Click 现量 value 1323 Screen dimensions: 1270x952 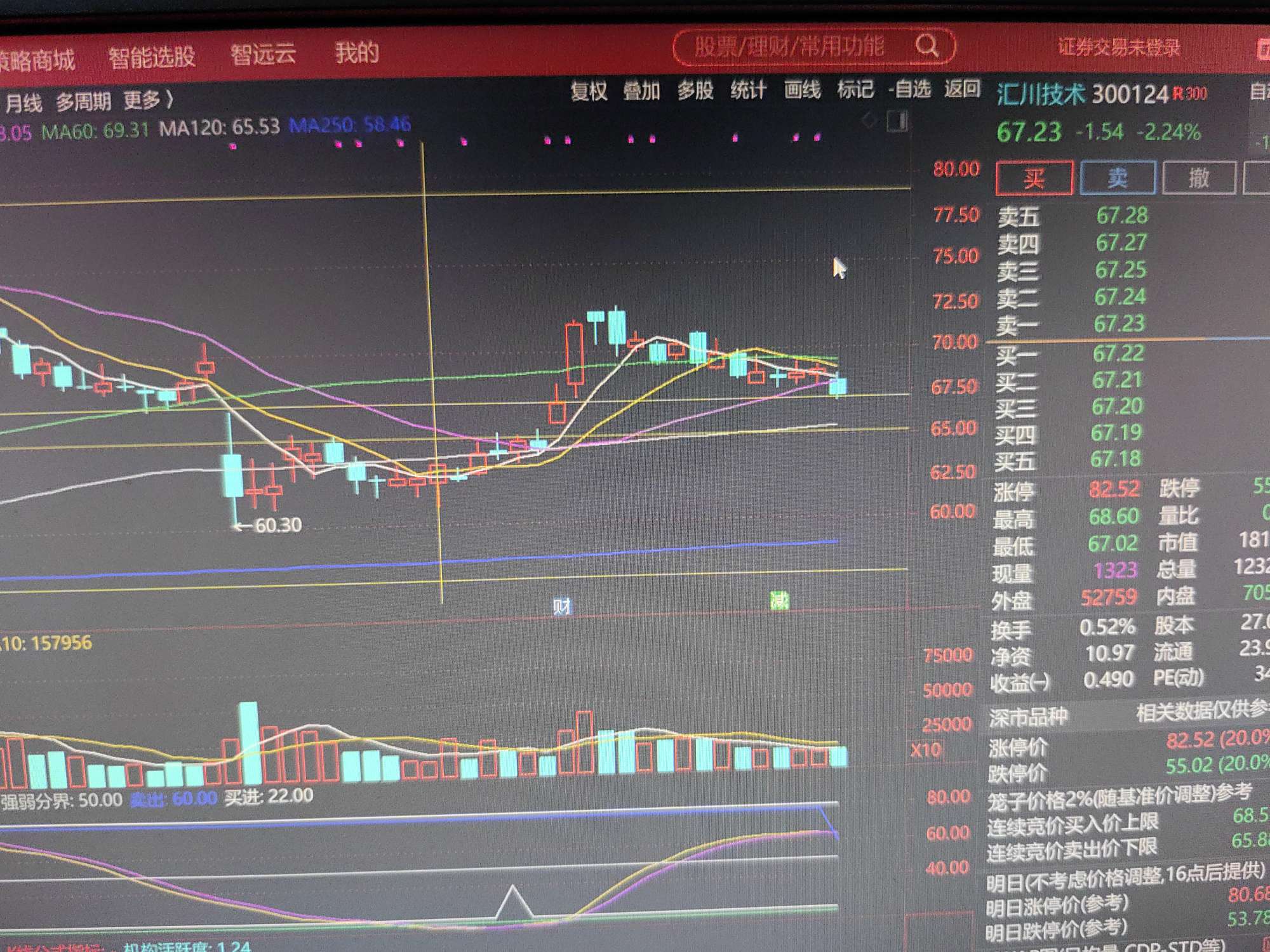[1116, 571]
